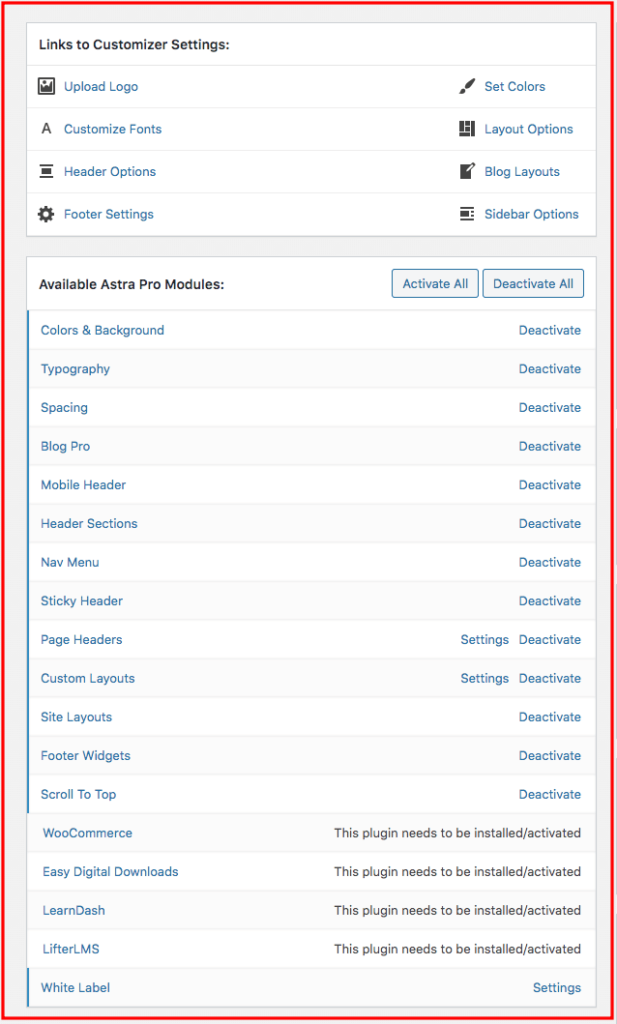Viewport: 617px width, 1024px height.
Task: Click the Links to Customizer Settings heading
Action: [134, 44]
